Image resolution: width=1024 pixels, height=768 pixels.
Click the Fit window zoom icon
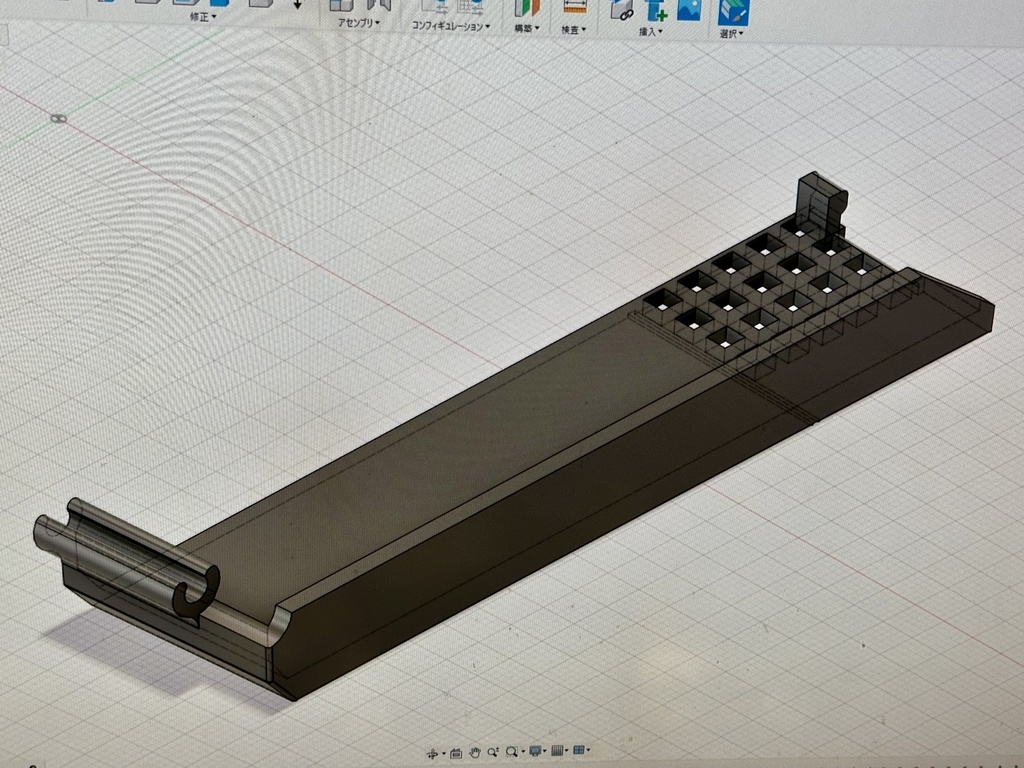click(x=511, y=752)
